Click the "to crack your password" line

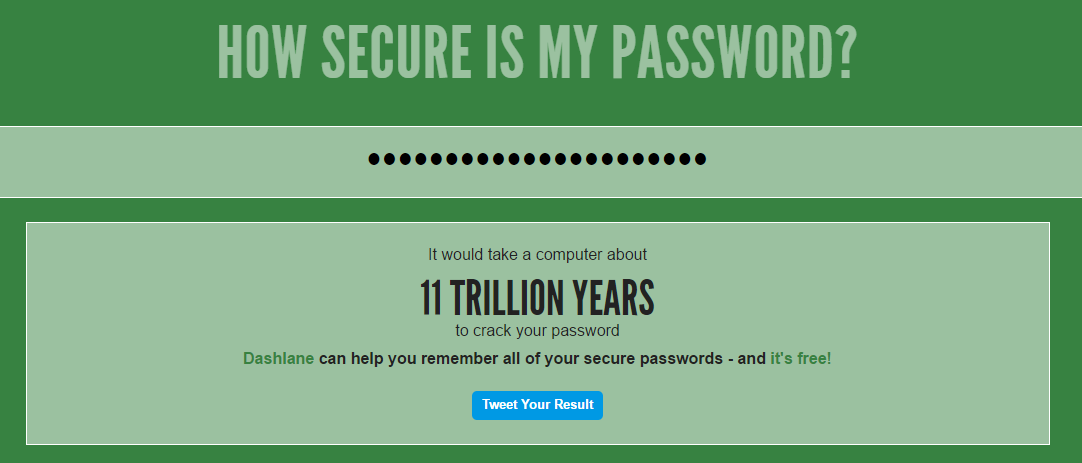point(537,330)
